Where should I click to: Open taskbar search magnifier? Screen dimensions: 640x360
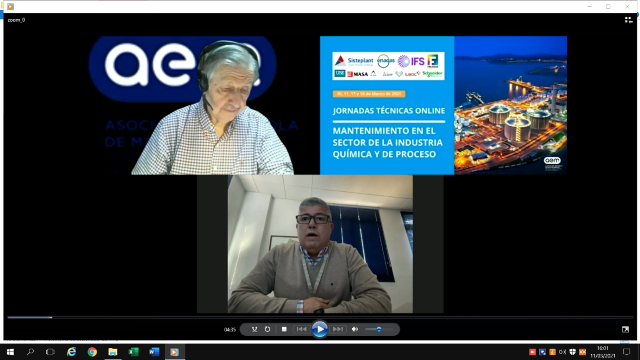(x=30, y=352)
